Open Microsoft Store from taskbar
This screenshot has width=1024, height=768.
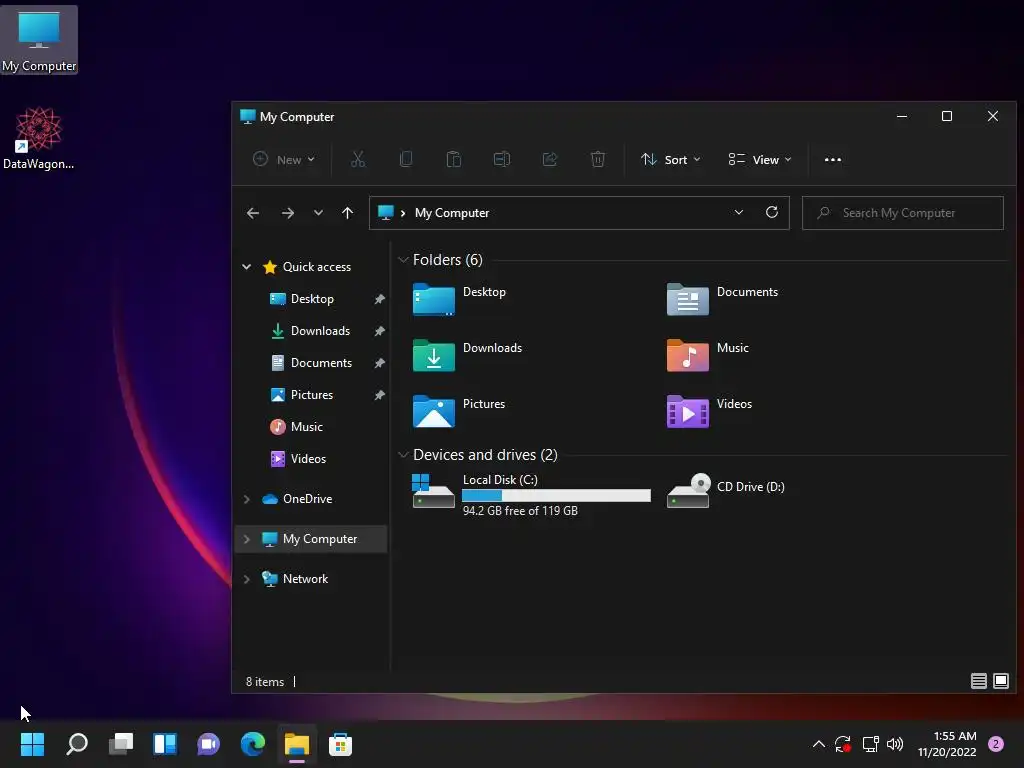[x=340, y=744]
